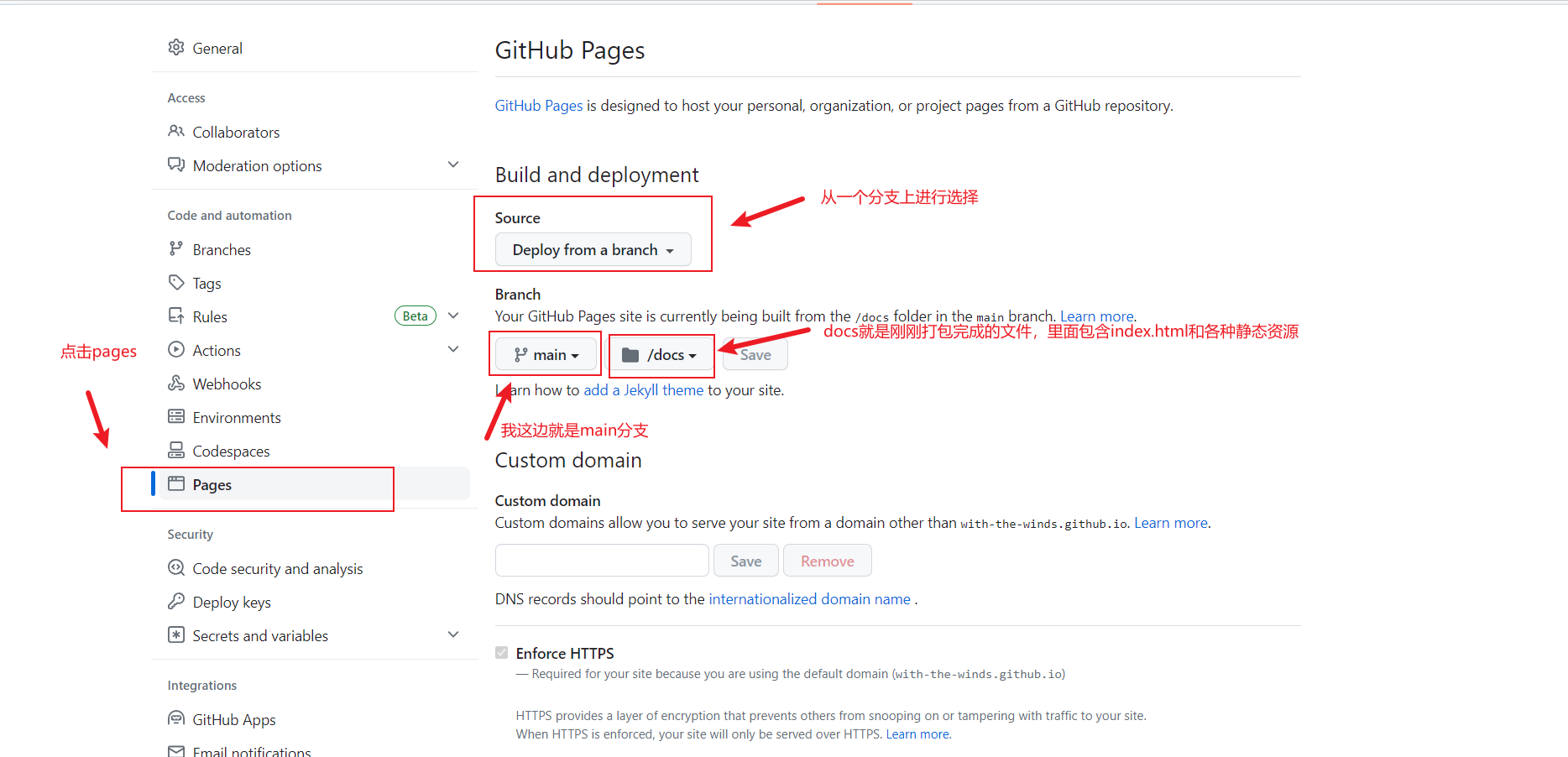Image resolution: width=1568 pixels, height=757 pixels.
Task: Click the Remove custom domain button
Action: point(828,561)
